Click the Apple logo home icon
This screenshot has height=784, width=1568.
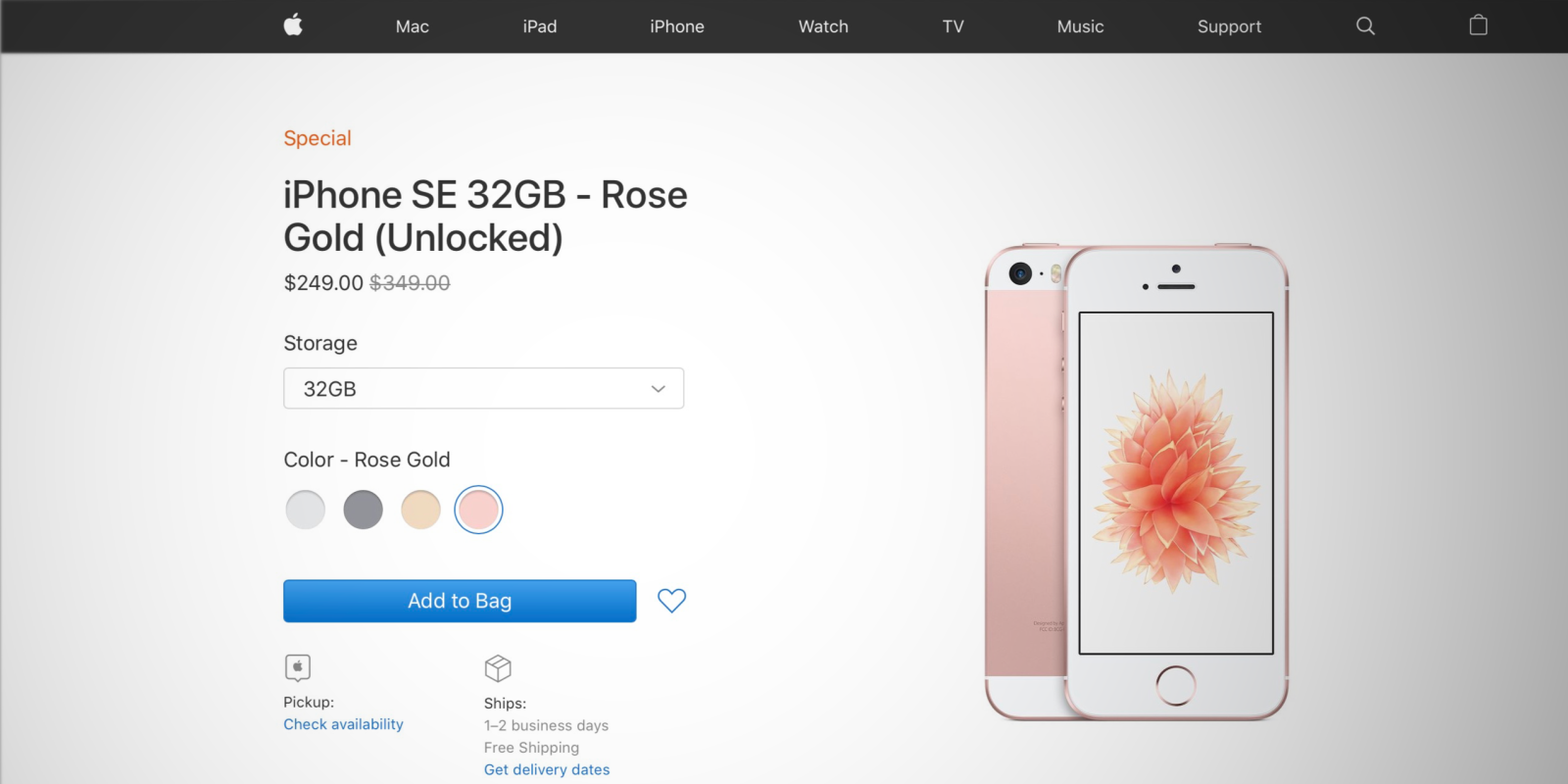coord(293,25)
